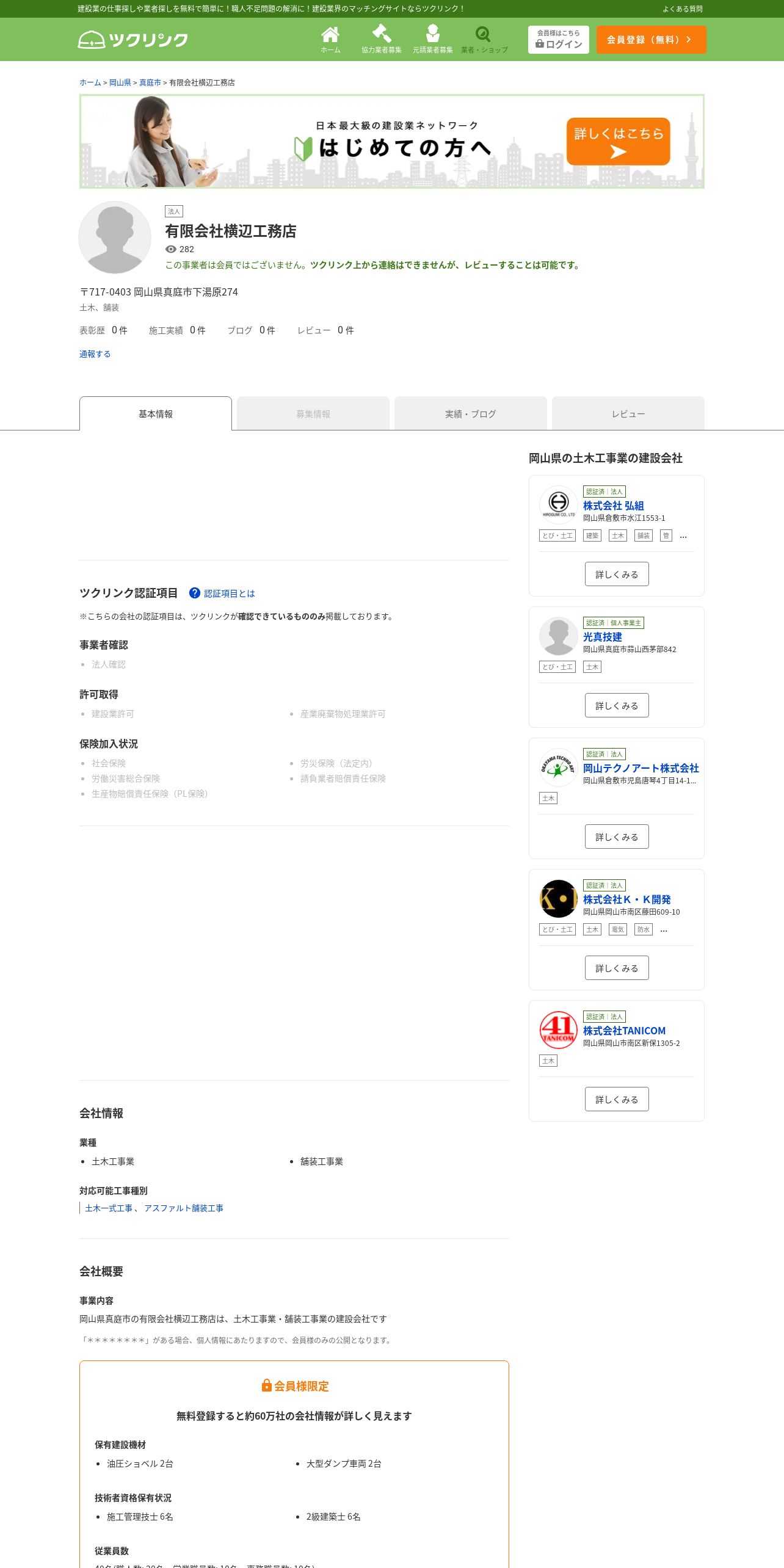Click 電気 tag on K・K開発 card
The image size is (784, 1568).
(x=618, y=929)
